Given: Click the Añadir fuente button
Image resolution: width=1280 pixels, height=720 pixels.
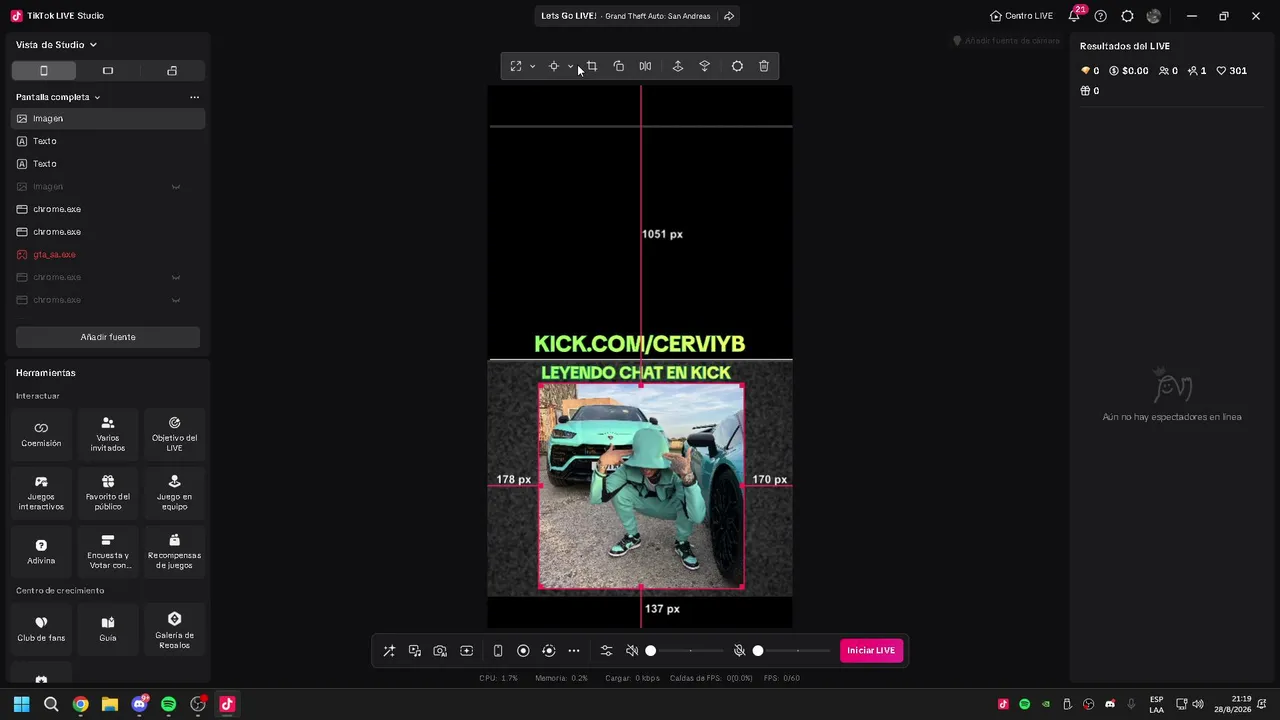Looking at the screenshot, I should click(x=108, y=337).
